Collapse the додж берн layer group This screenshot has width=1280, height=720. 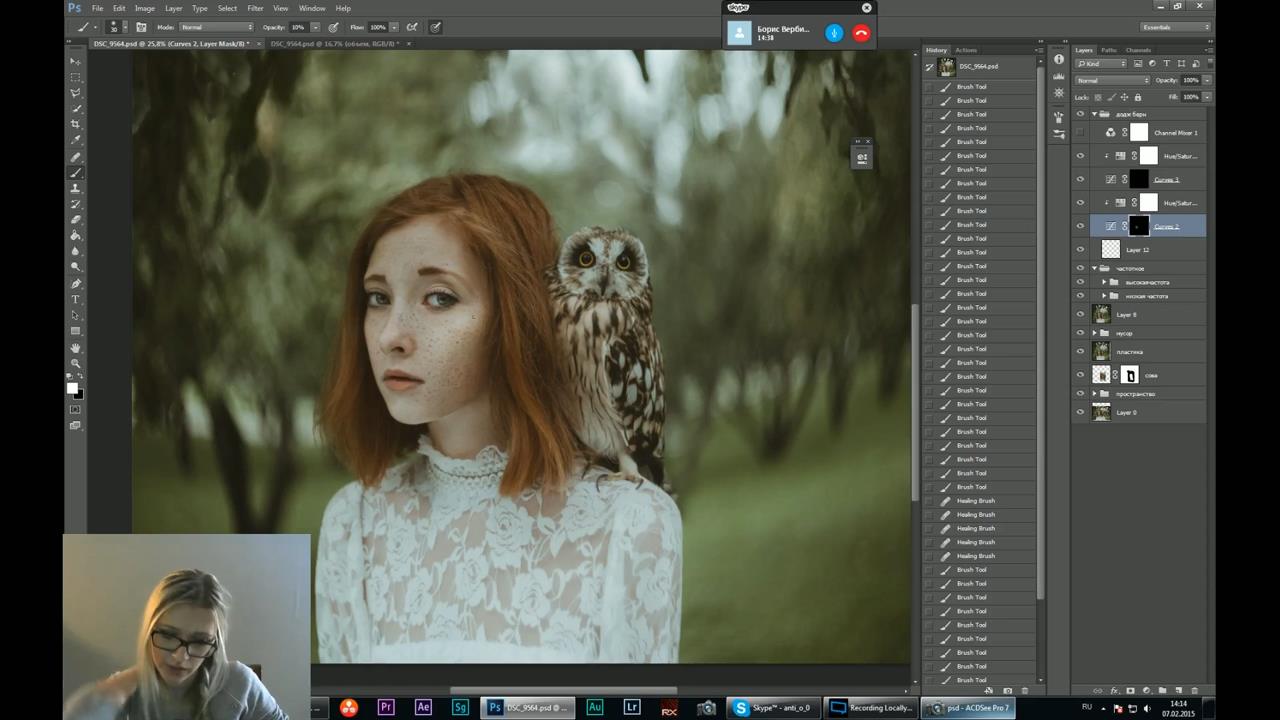point(1094,114)
